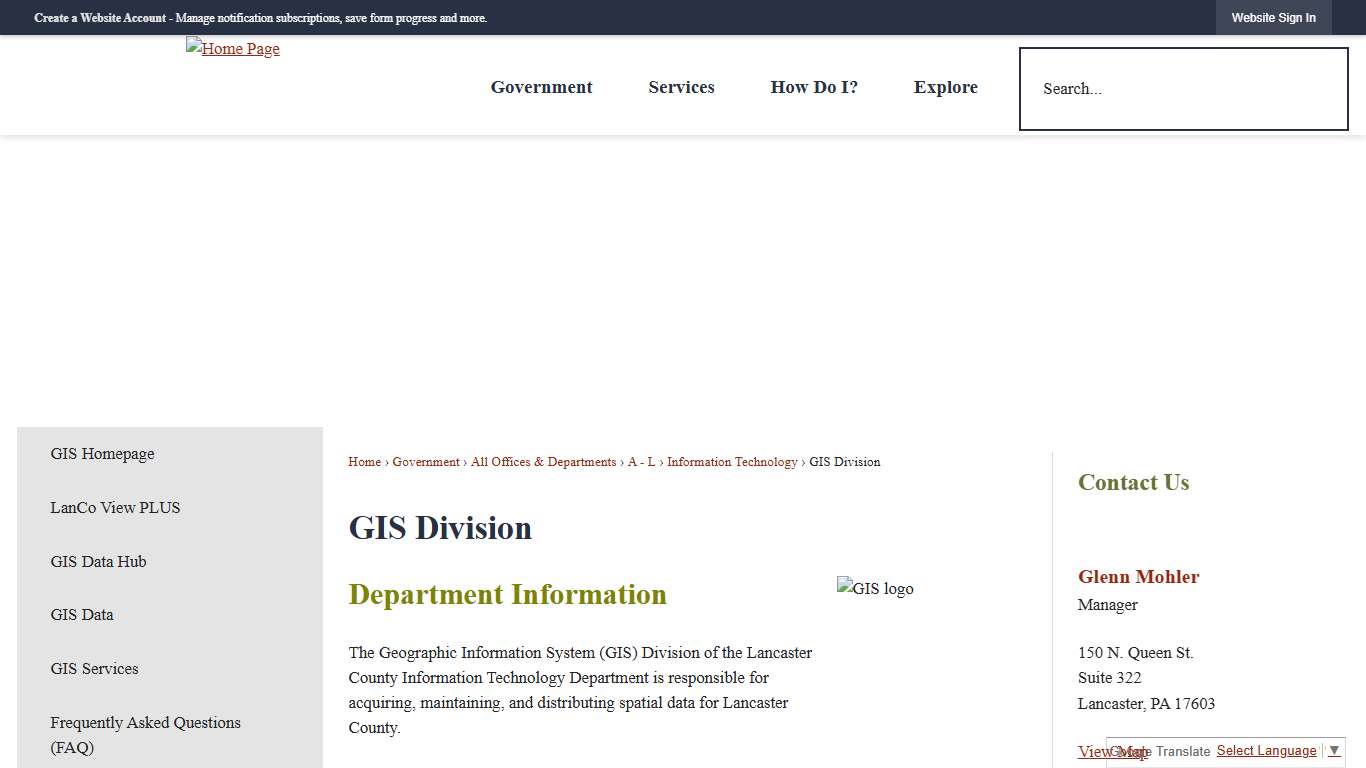Navigate to GIS Homepage in sidebar

pos(102,454)
